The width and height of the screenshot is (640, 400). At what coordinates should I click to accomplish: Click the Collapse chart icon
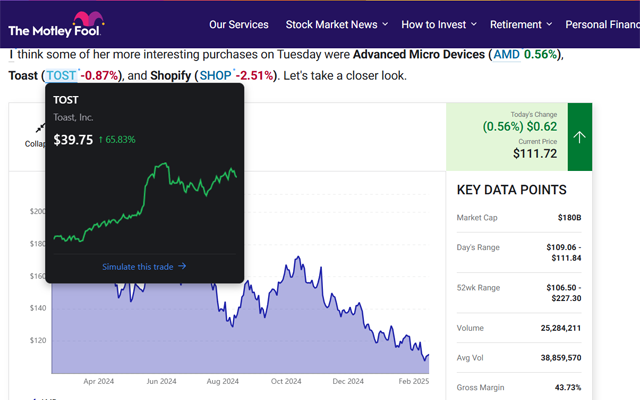40,128
